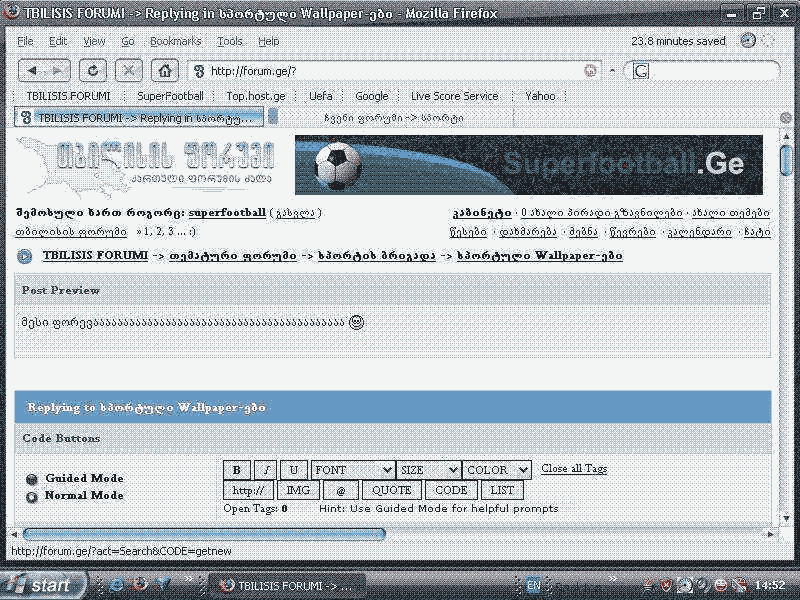Close the current tab with the tab-bar close icon
The width and height of the screenshot is (800, 600).
(786, 118)
